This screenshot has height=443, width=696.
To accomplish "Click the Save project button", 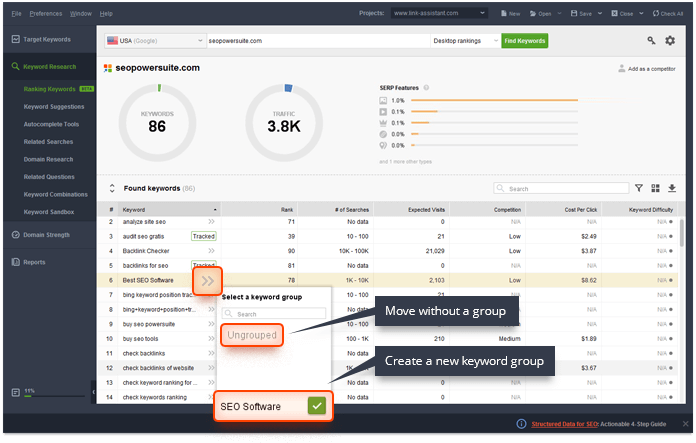I will pyautogui.click(x=581, y=14).
